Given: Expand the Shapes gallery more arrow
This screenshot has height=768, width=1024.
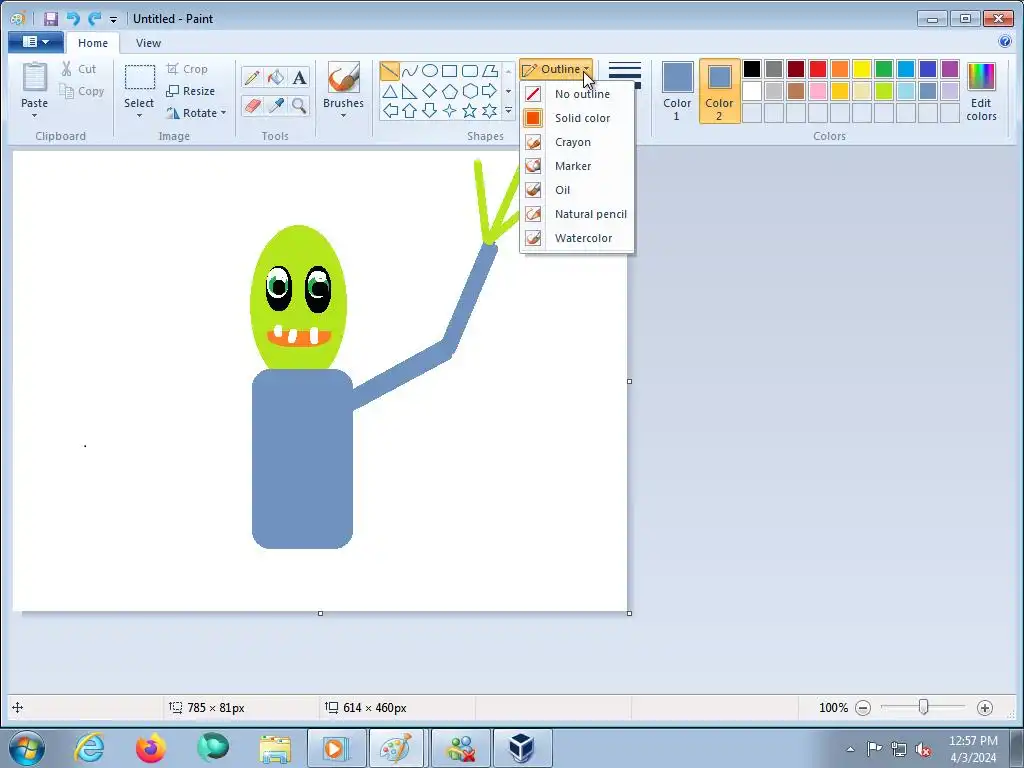Looking at the screenshot, I should [508, 111].
